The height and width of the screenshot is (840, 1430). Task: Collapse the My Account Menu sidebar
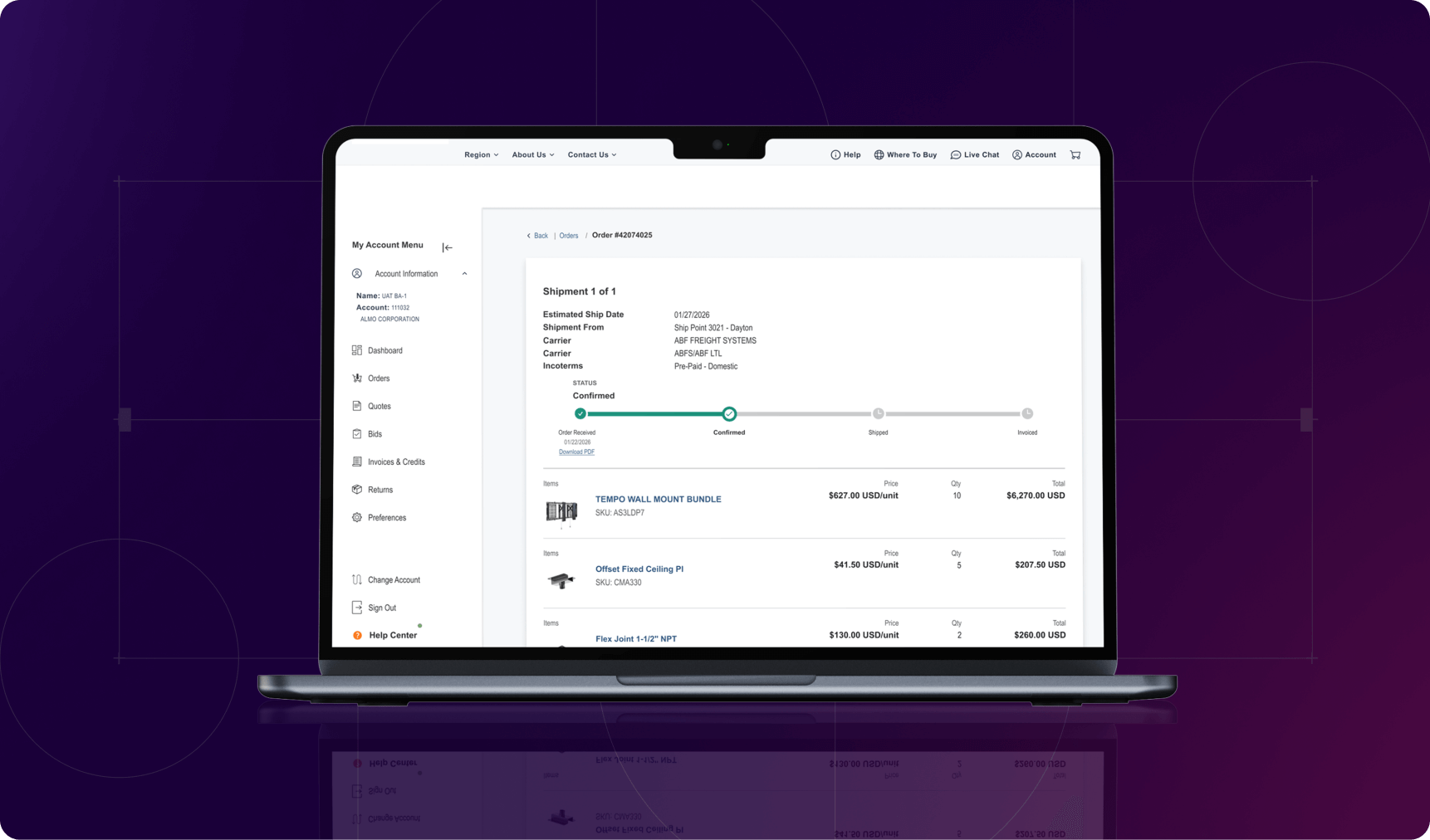click(x=448, y=247)
